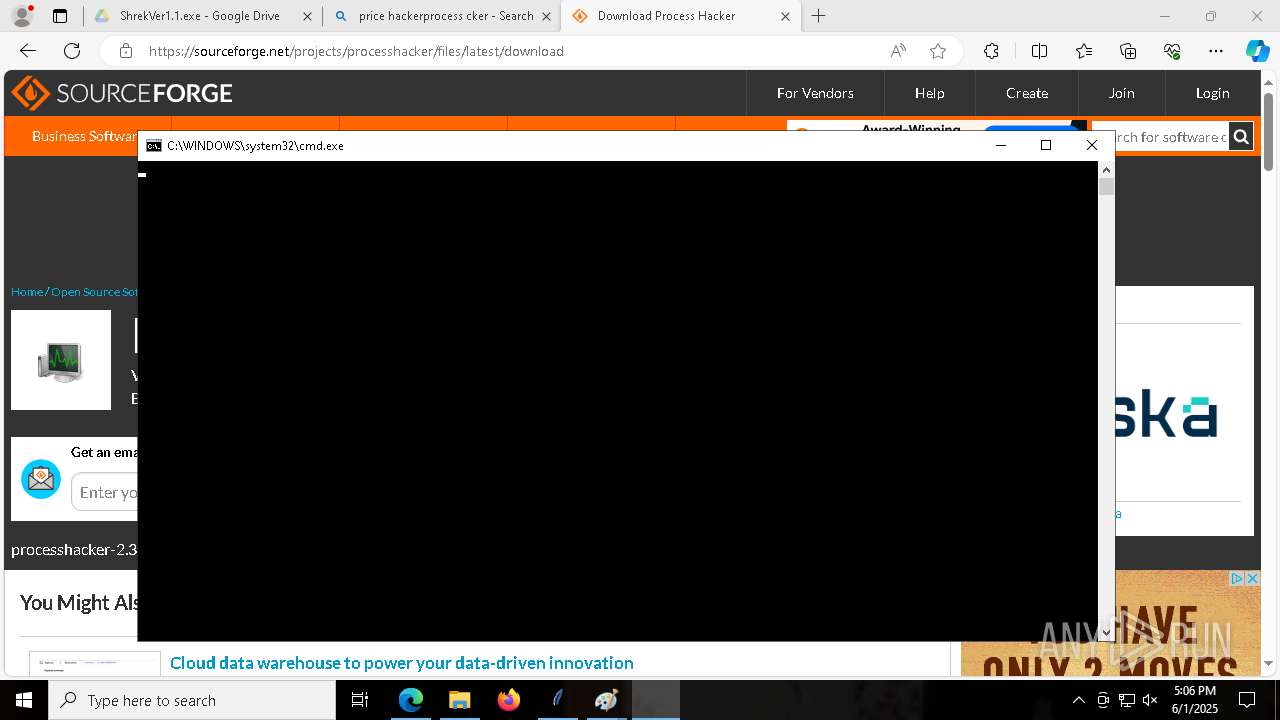Viewport: 1280px width, 720px height.
Task: Open clock showing 5:06 PM
Action: click(1195, 700)
